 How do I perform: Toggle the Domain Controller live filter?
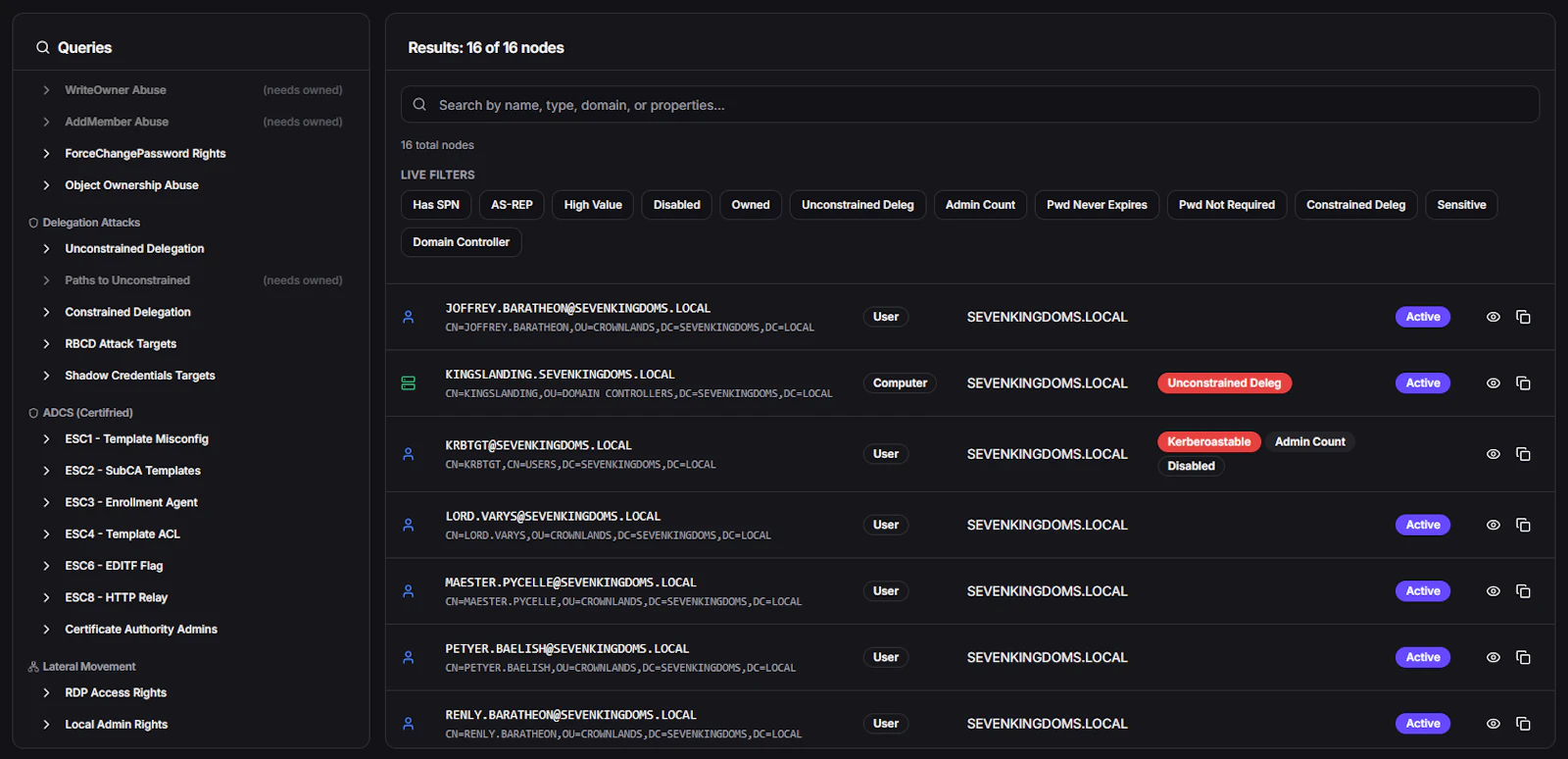pos(461,242)
